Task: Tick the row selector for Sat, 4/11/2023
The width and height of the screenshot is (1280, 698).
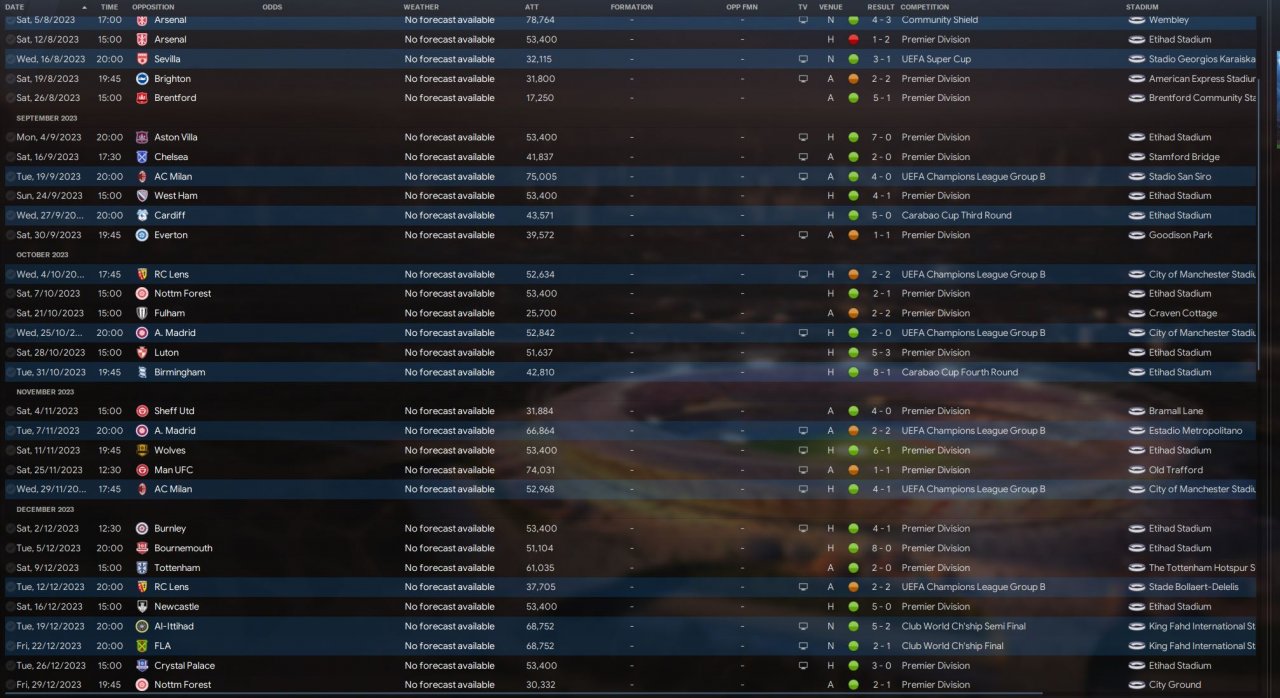Action: 10,411
